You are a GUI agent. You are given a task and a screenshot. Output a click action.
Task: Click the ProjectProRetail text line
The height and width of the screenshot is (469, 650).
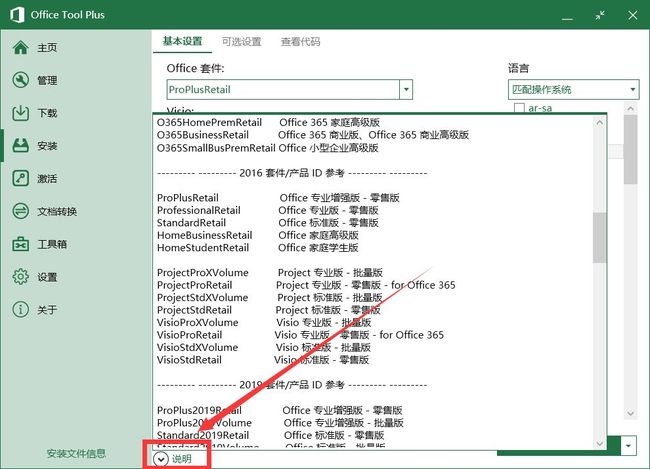click(x=306, y=285)
